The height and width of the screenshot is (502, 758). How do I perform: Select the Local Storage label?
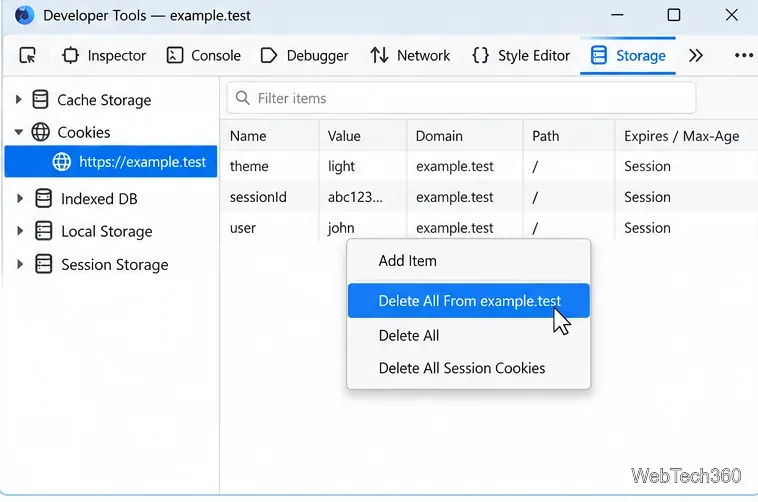point(106,232)
